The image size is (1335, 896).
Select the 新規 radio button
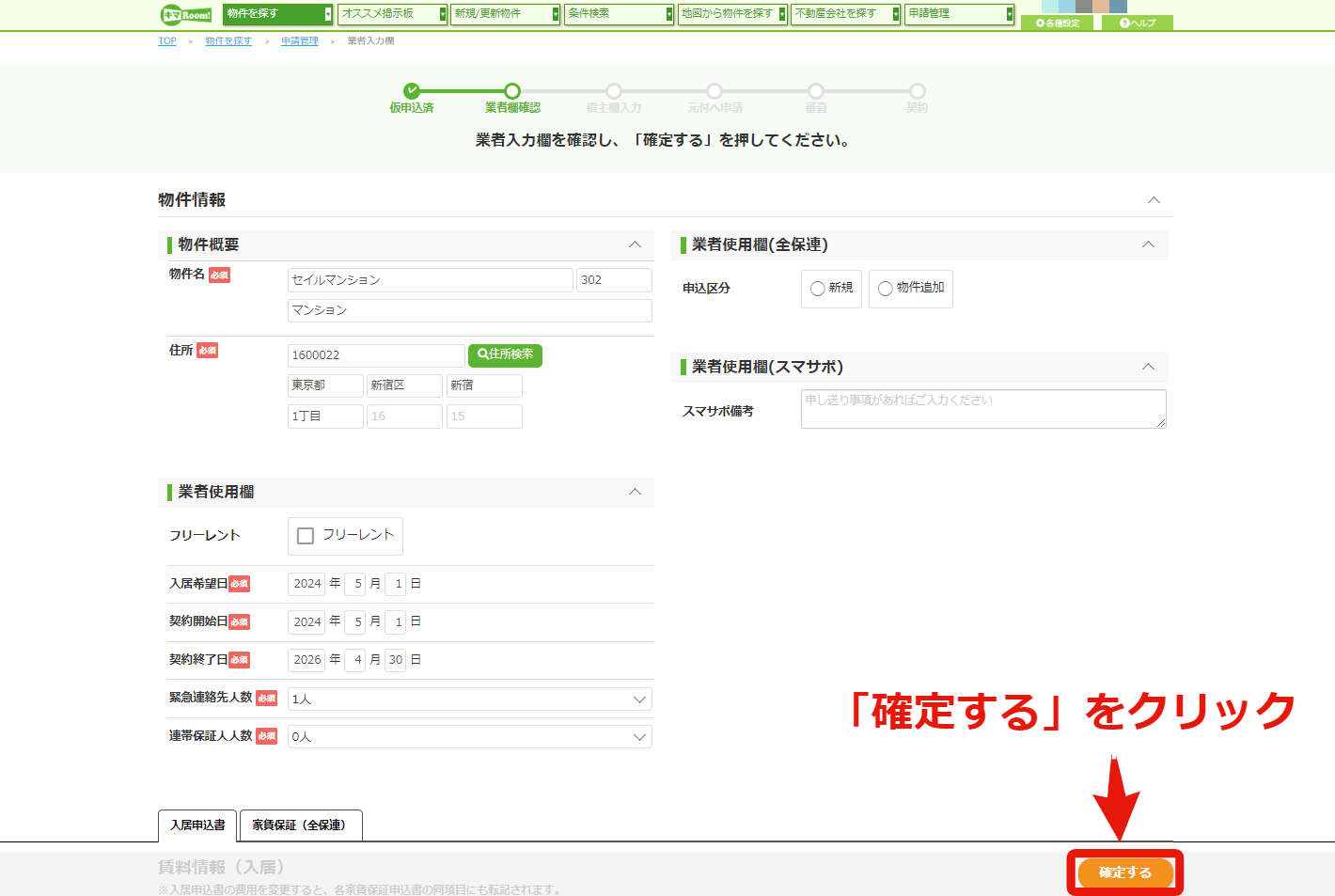(x=818, y=289)
